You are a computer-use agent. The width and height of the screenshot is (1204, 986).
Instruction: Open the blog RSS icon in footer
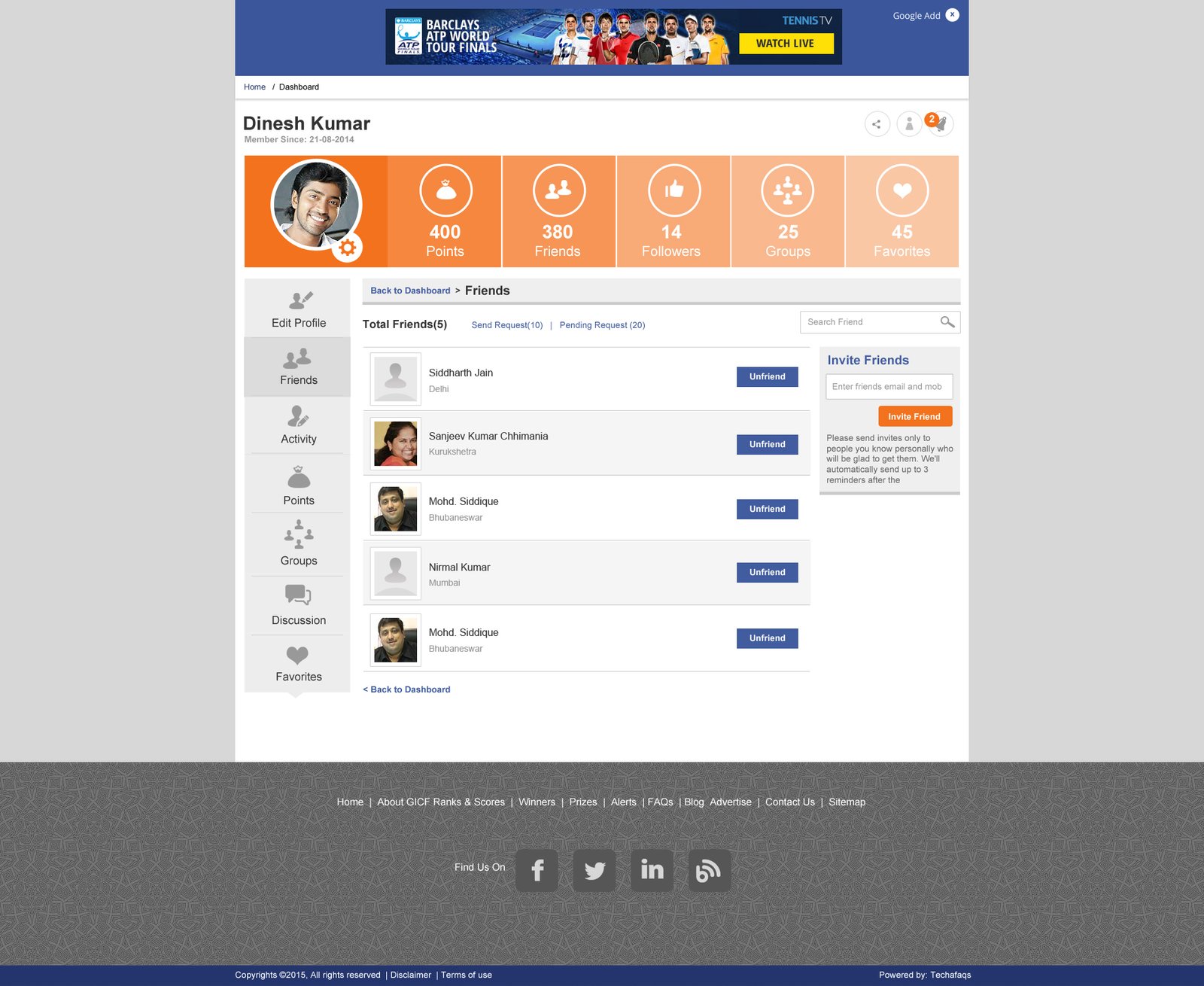[710, 871]
